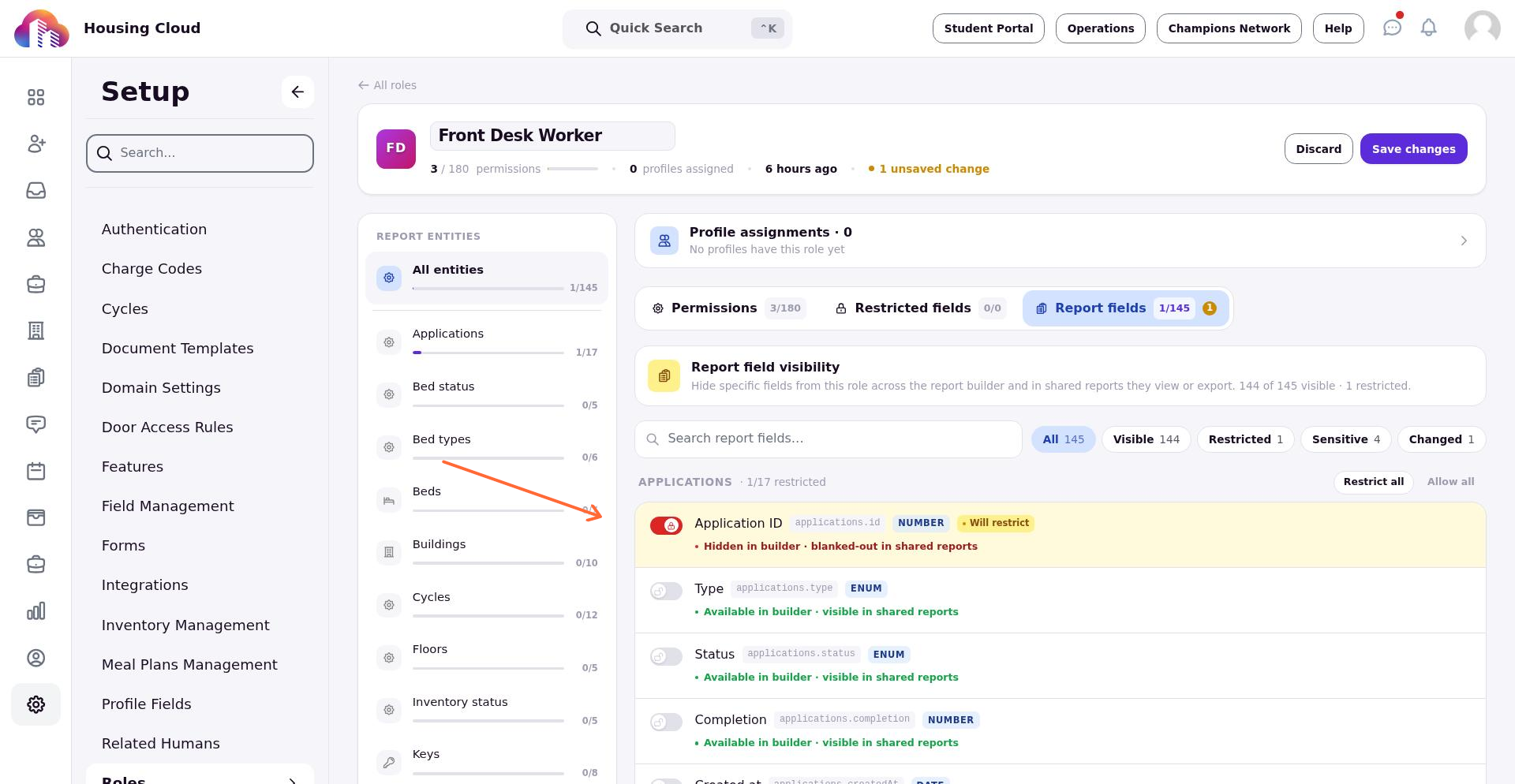The width and height of the screenshot is (1515, 784).
Task: Open Champions Network
Action: (x=1229, y=28)
